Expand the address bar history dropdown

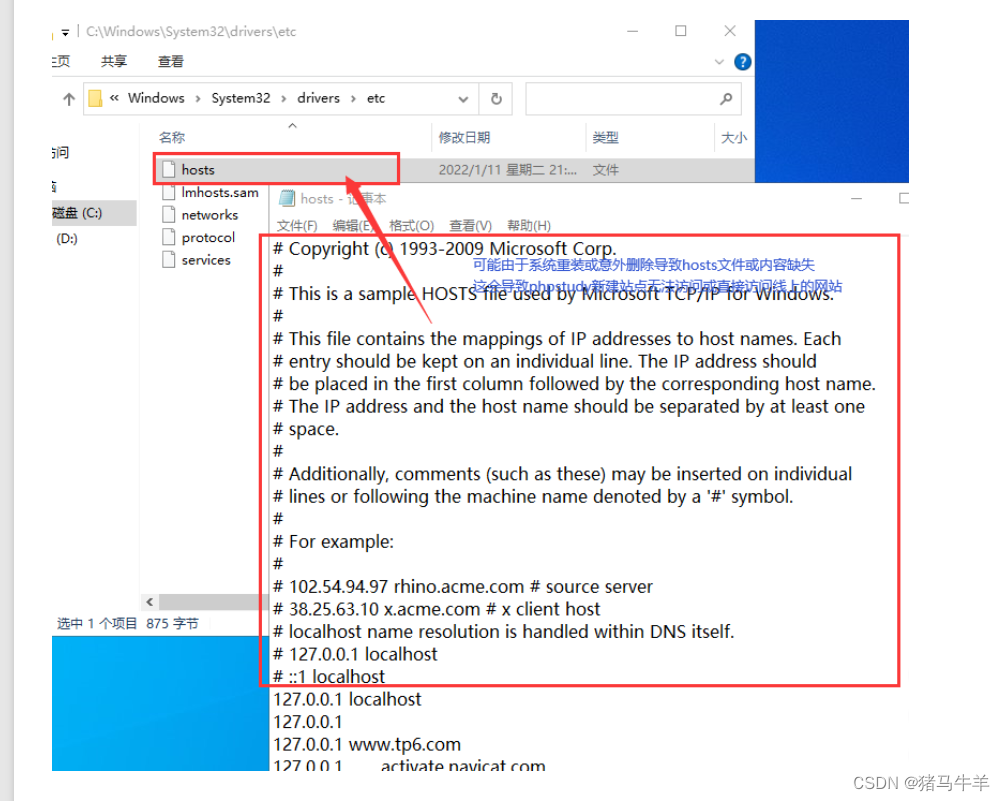[463, 99]
